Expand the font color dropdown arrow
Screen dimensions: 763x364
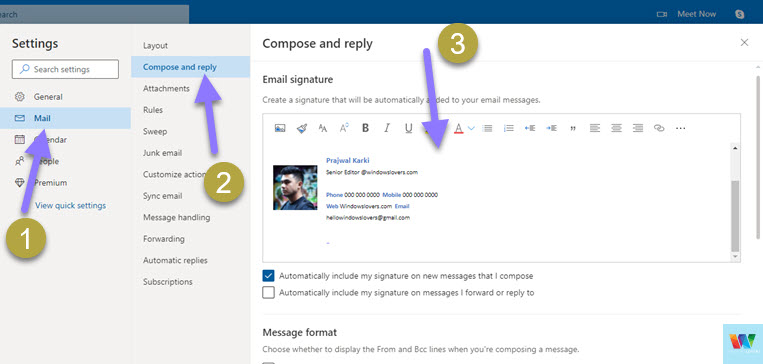point(471,128)
